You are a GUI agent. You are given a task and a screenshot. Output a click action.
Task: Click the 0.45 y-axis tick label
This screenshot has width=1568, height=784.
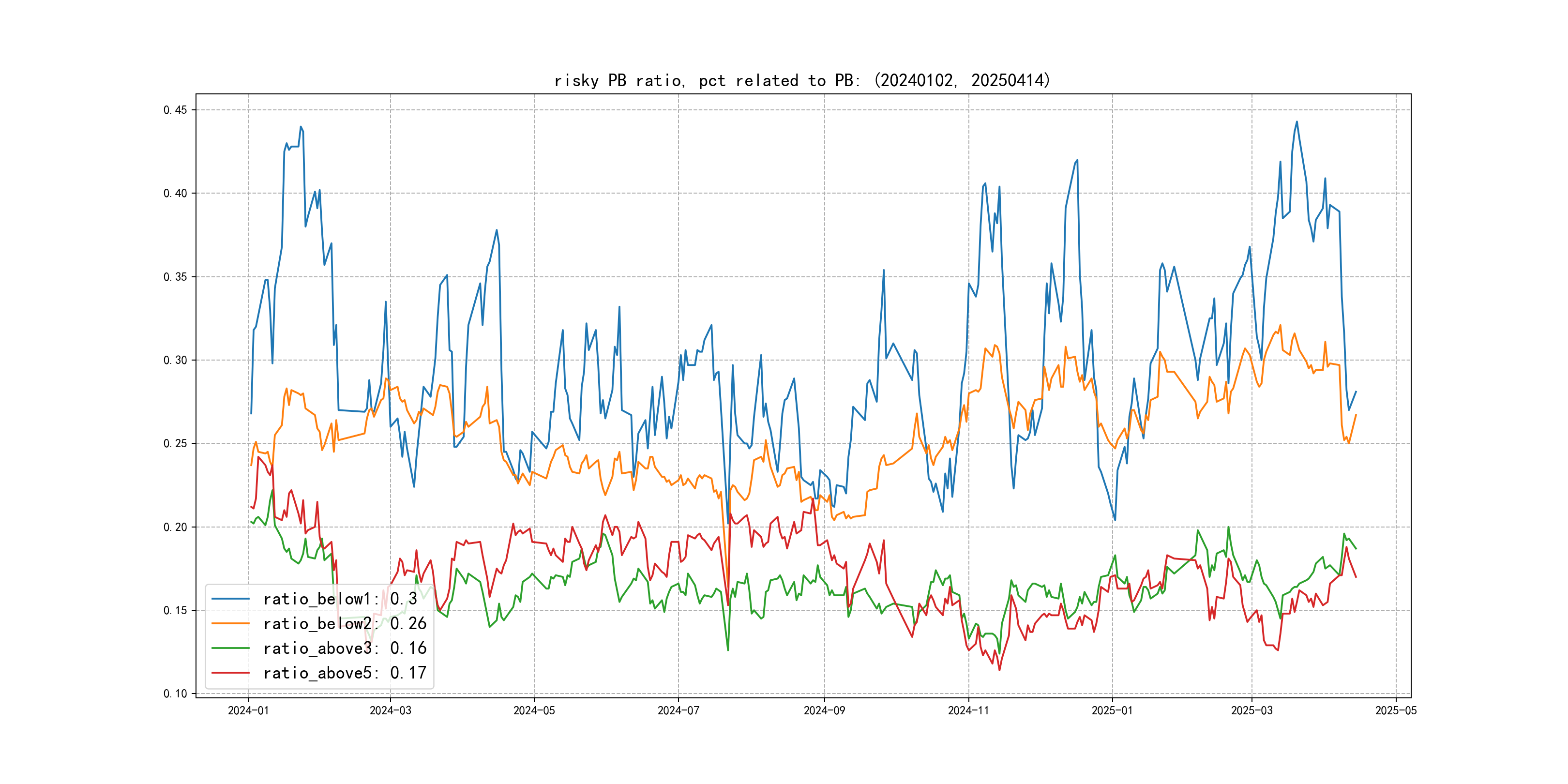click(175, 110)
